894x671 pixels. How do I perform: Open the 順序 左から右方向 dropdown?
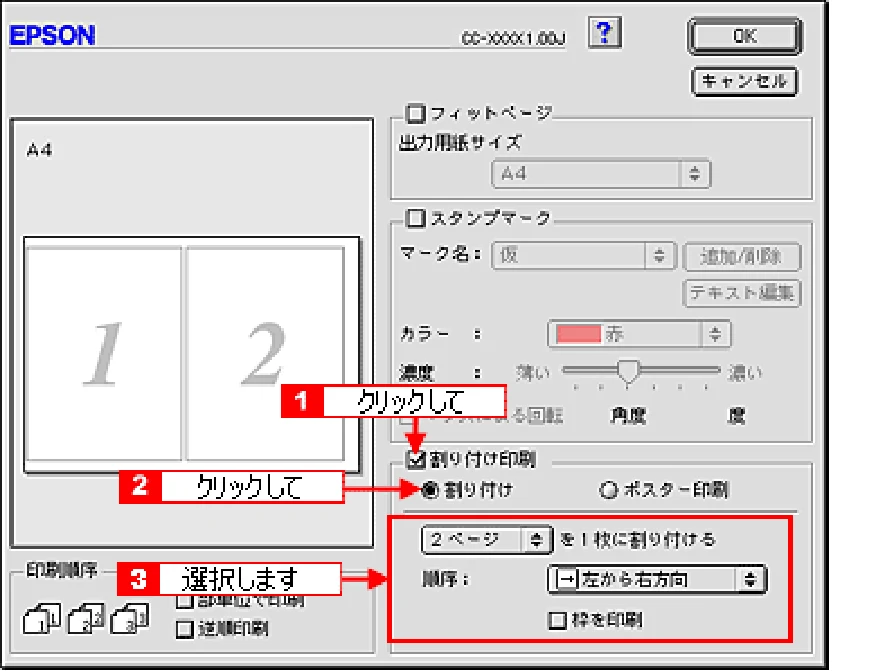[x=657, y=580]
